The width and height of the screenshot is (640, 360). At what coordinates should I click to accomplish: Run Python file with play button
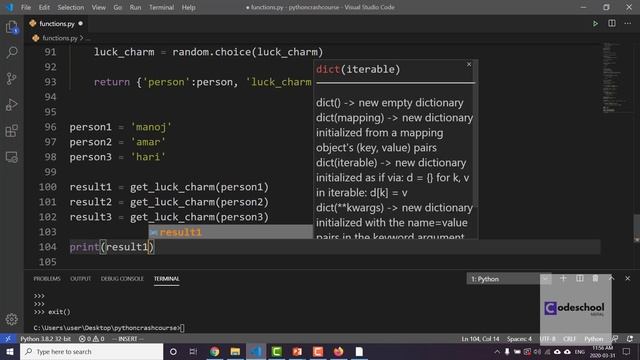click(596, 24)
